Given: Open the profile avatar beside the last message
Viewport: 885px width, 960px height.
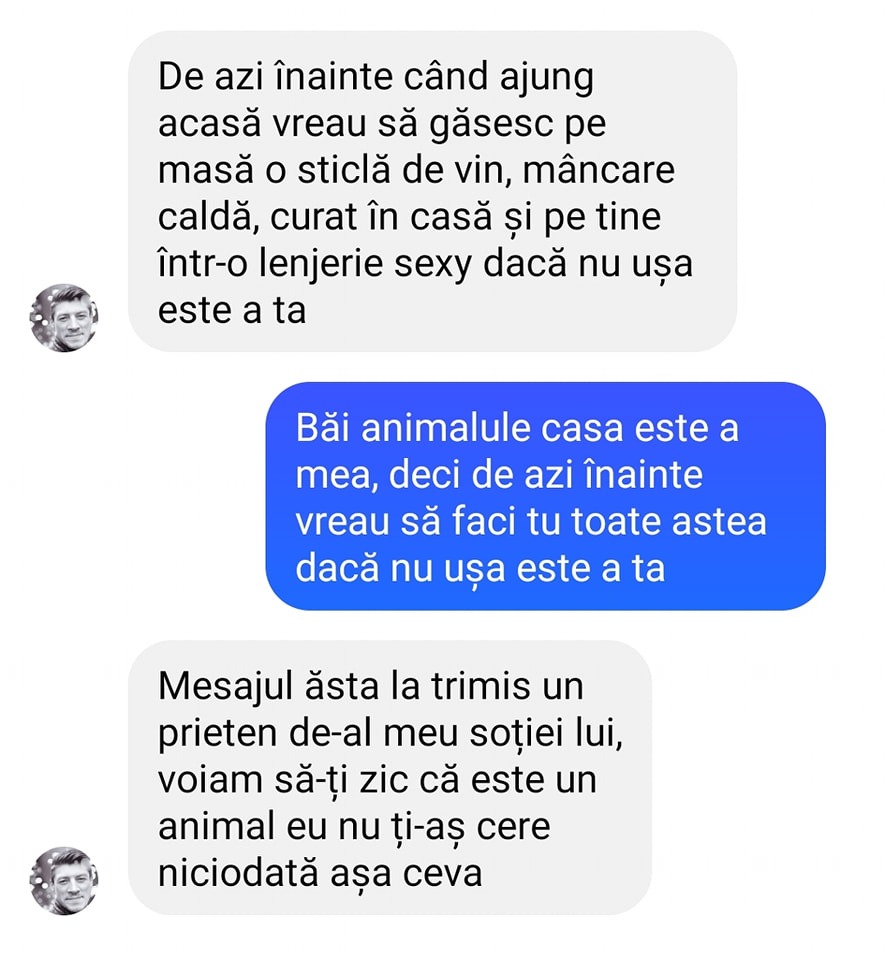Looking at the screenshot, I should [x=64, y=881].
